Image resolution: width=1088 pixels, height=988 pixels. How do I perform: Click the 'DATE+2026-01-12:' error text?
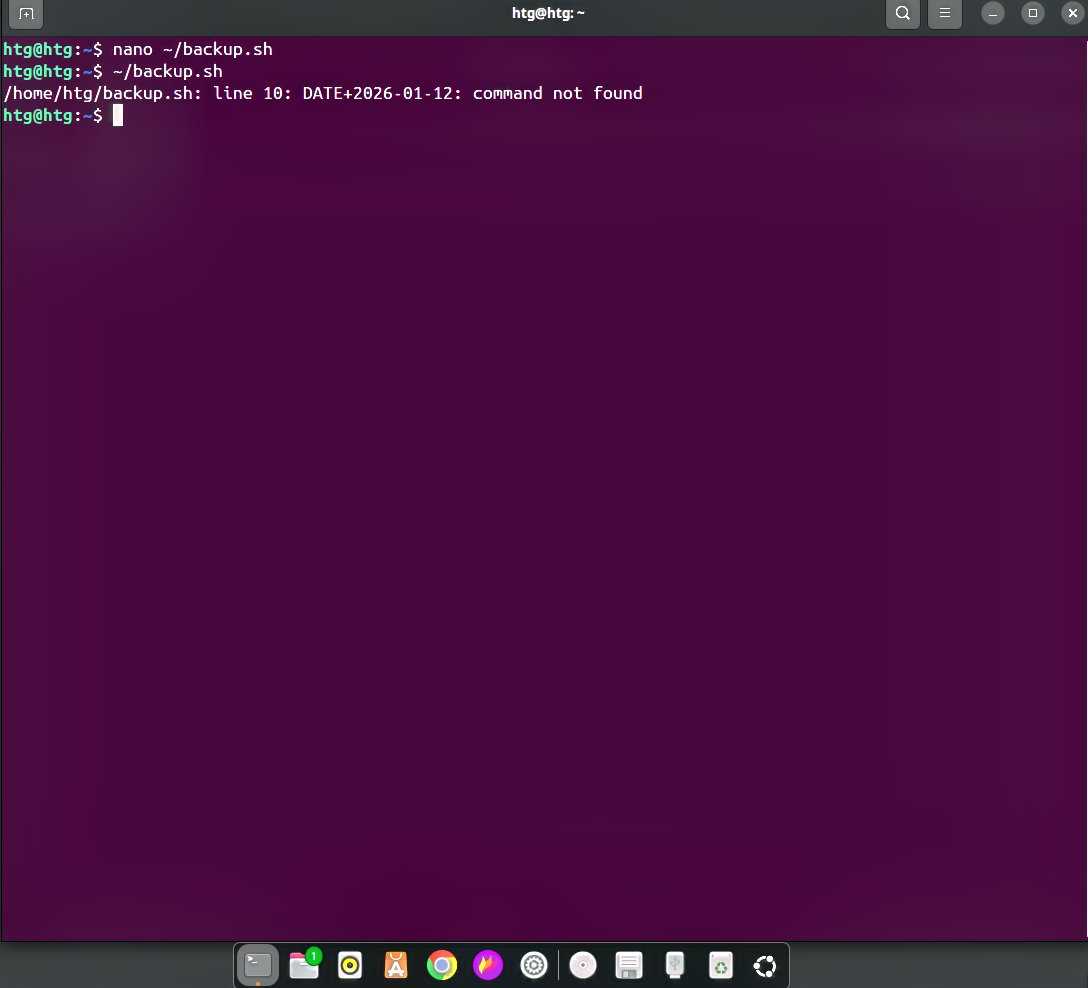coord(382,93)
